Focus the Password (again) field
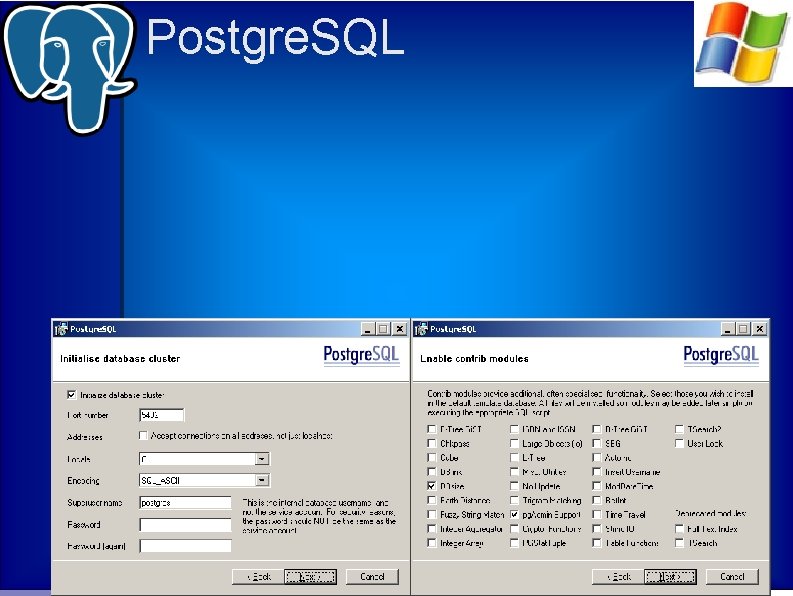The width and height of the screenshot is (793, 596). (x=185, y=546)
